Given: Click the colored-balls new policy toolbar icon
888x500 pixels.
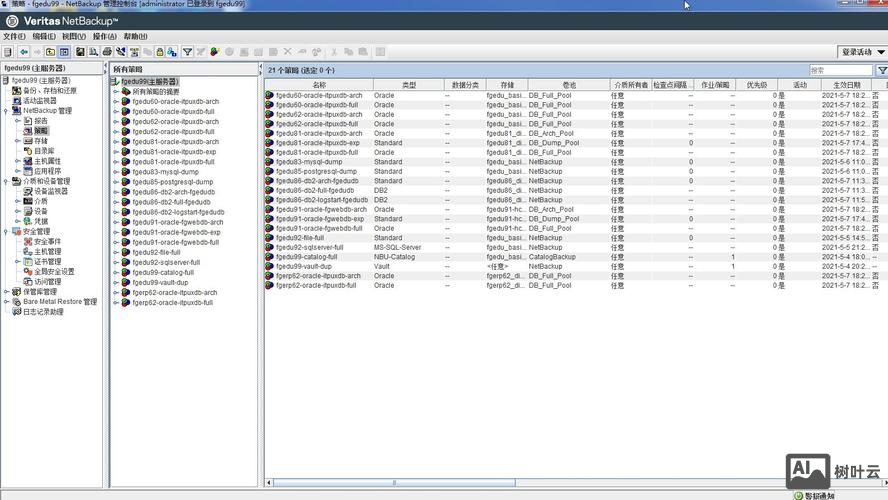Looking at the screenshot, I should pyautogui.click(x=215, y=52).
